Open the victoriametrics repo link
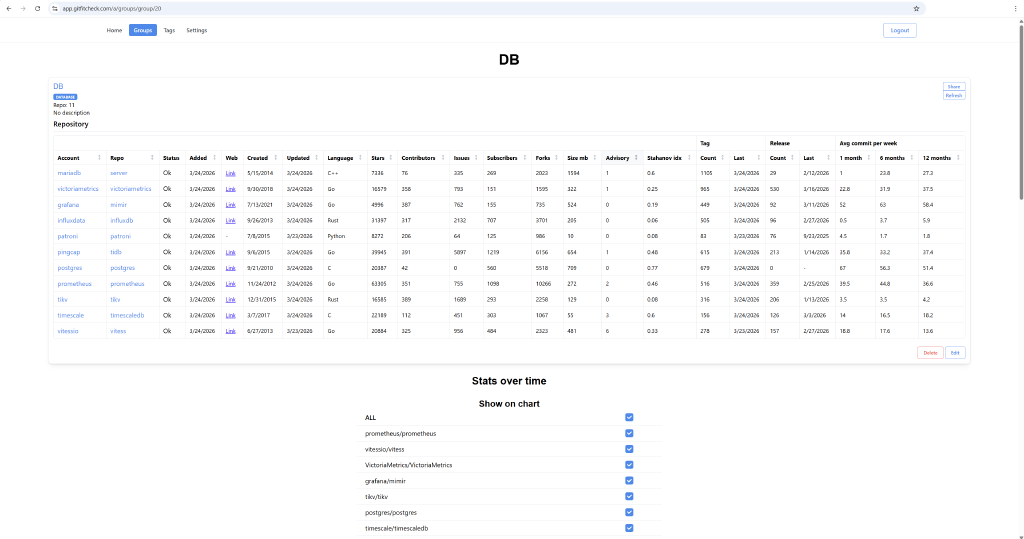This screenshot has width=1024, height=539. (x=131, y=189)
